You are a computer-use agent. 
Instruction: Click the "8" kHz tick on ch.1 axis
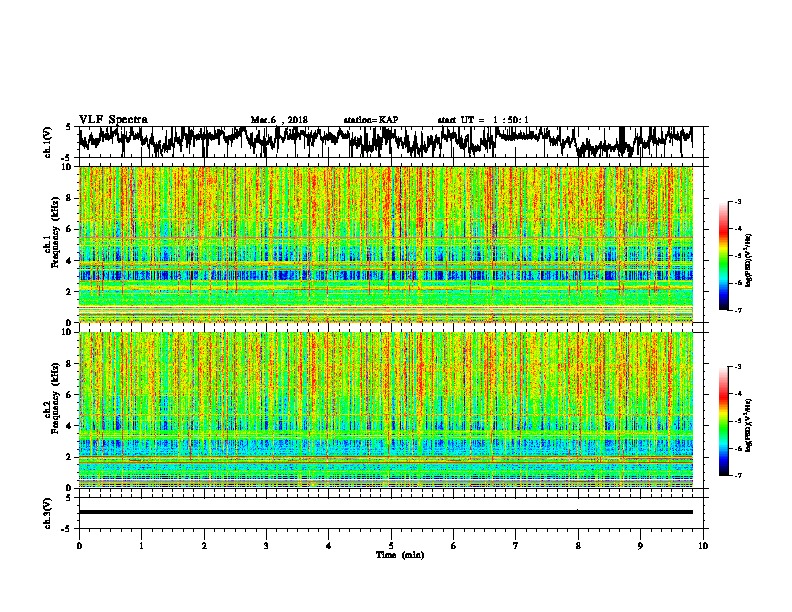tap(70, 198)
